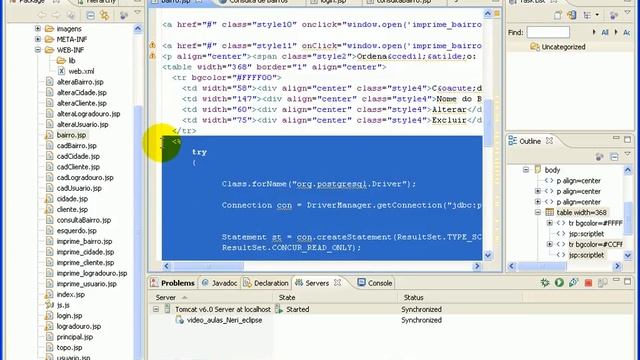Open the Outline view menu triangle

628,154
